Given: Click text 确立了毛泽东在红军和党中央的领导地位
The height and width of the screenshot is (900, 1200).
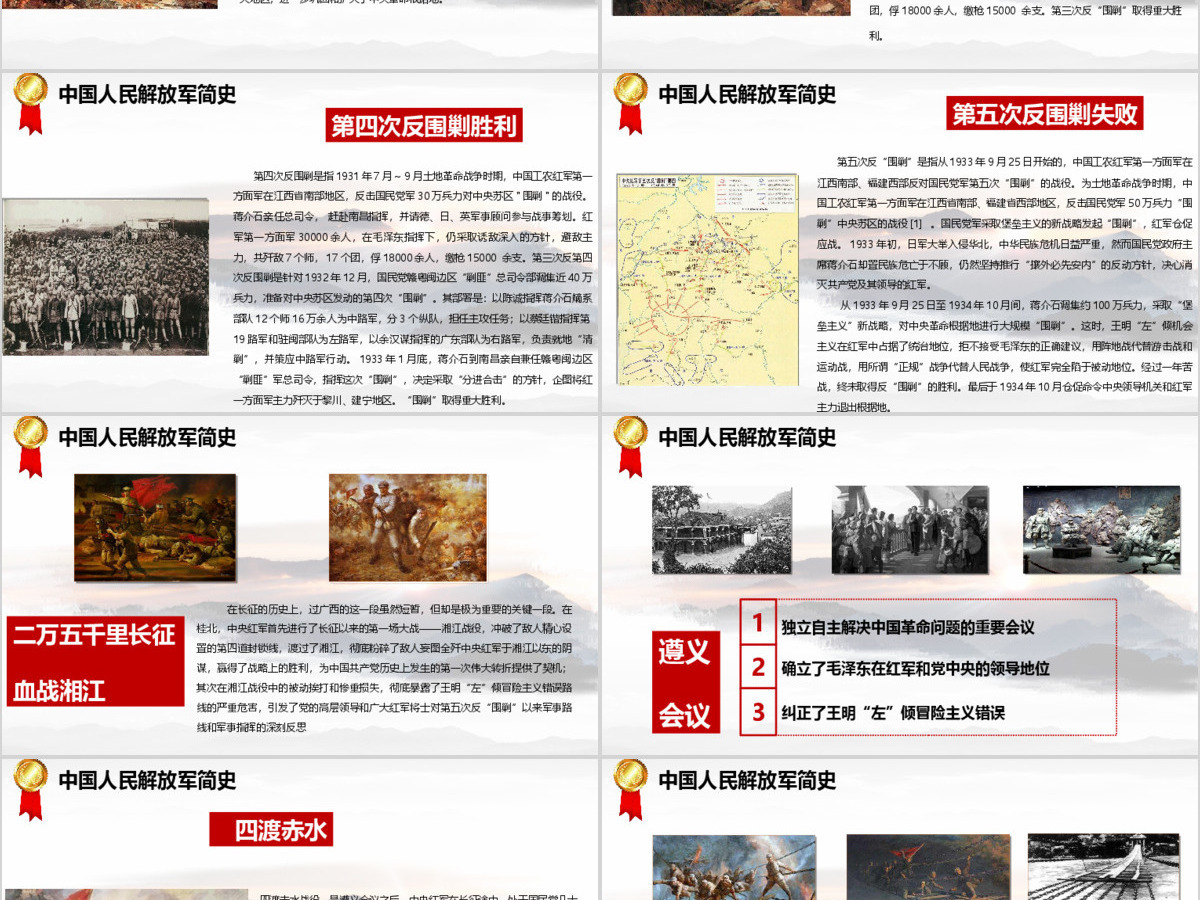Looking at the screenshot, I should [x=915, y=668].
